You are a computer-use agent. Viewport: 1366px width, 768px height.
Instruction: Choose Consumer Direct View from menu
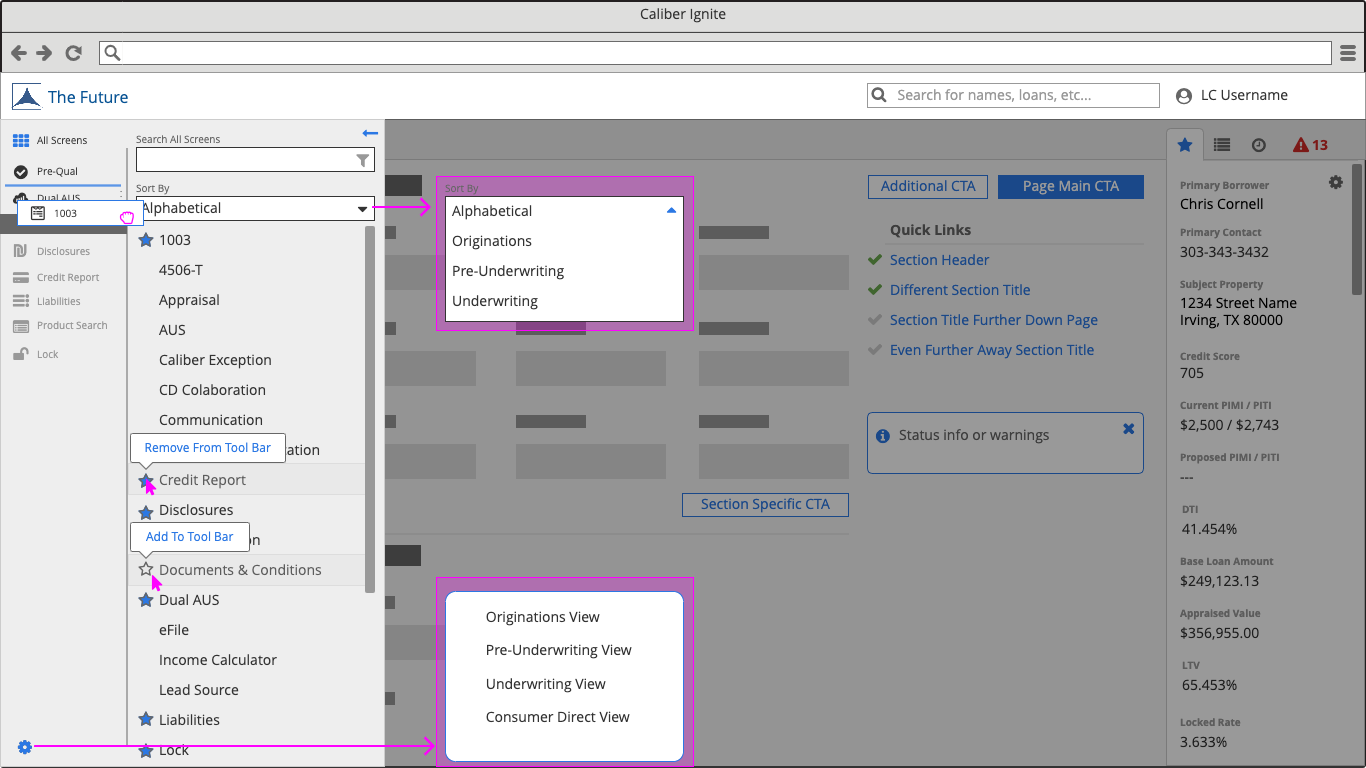[557, 717]
